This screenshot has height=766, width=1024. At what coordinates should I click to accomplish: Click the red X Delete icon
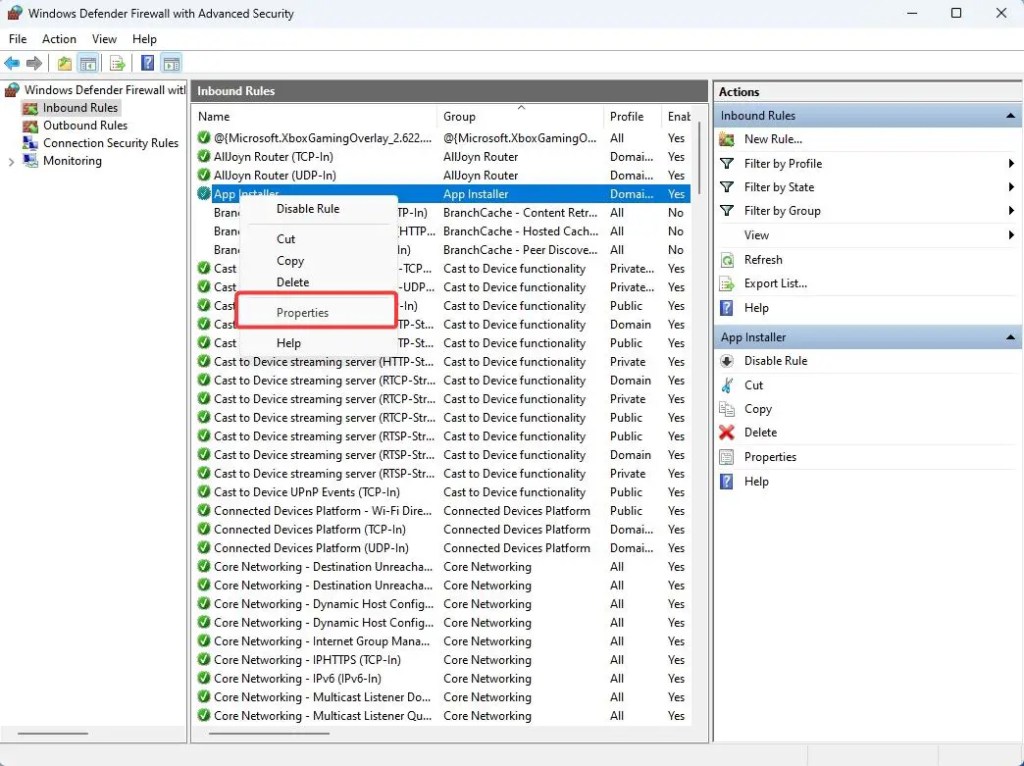pos(727,432)
